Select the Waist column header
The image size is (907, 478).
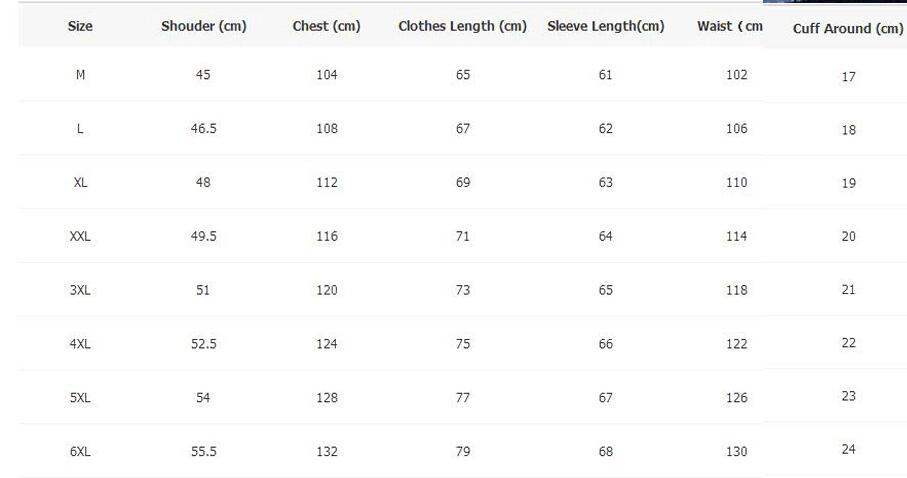(729, 26)
